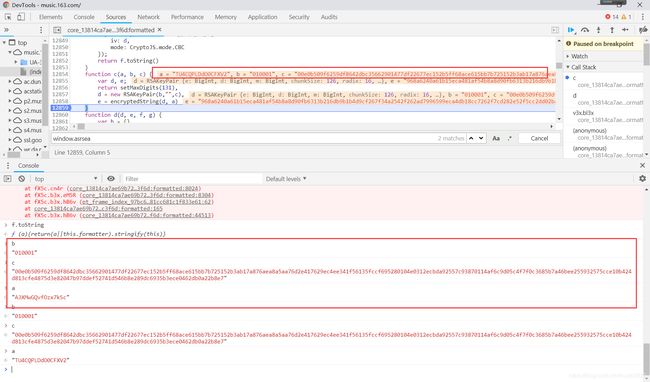
Task: Click the yellow warning count indicator
Action: (626, 17)
